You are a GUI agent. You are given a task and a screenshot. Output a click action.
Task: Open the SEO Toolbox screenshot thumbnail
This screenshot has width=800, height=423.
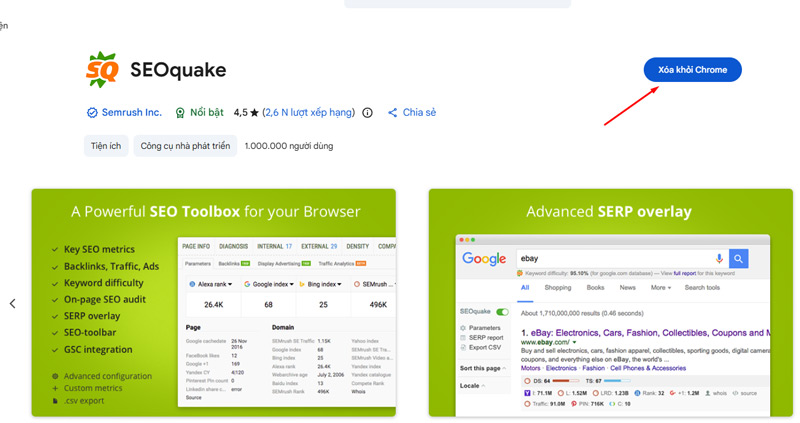[214, 303]
